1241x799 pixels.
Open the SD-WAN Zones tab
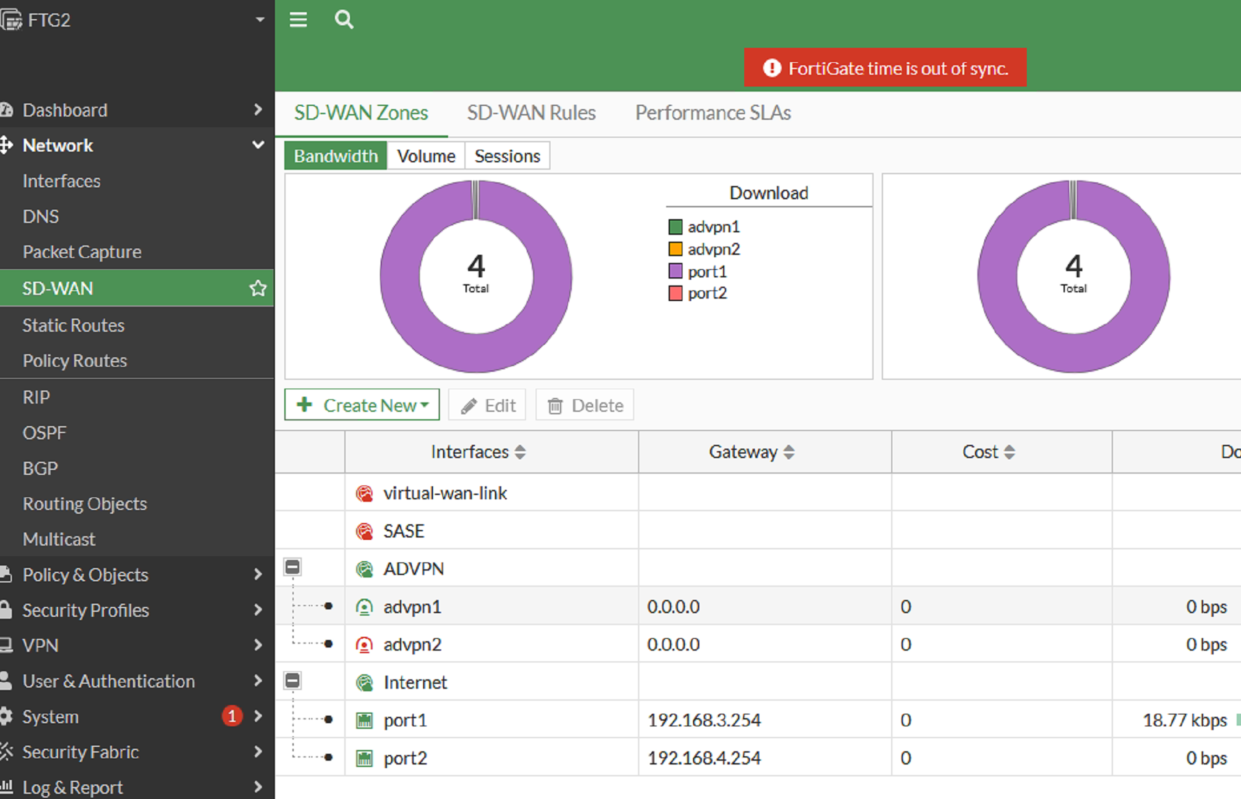click(361, 113)
